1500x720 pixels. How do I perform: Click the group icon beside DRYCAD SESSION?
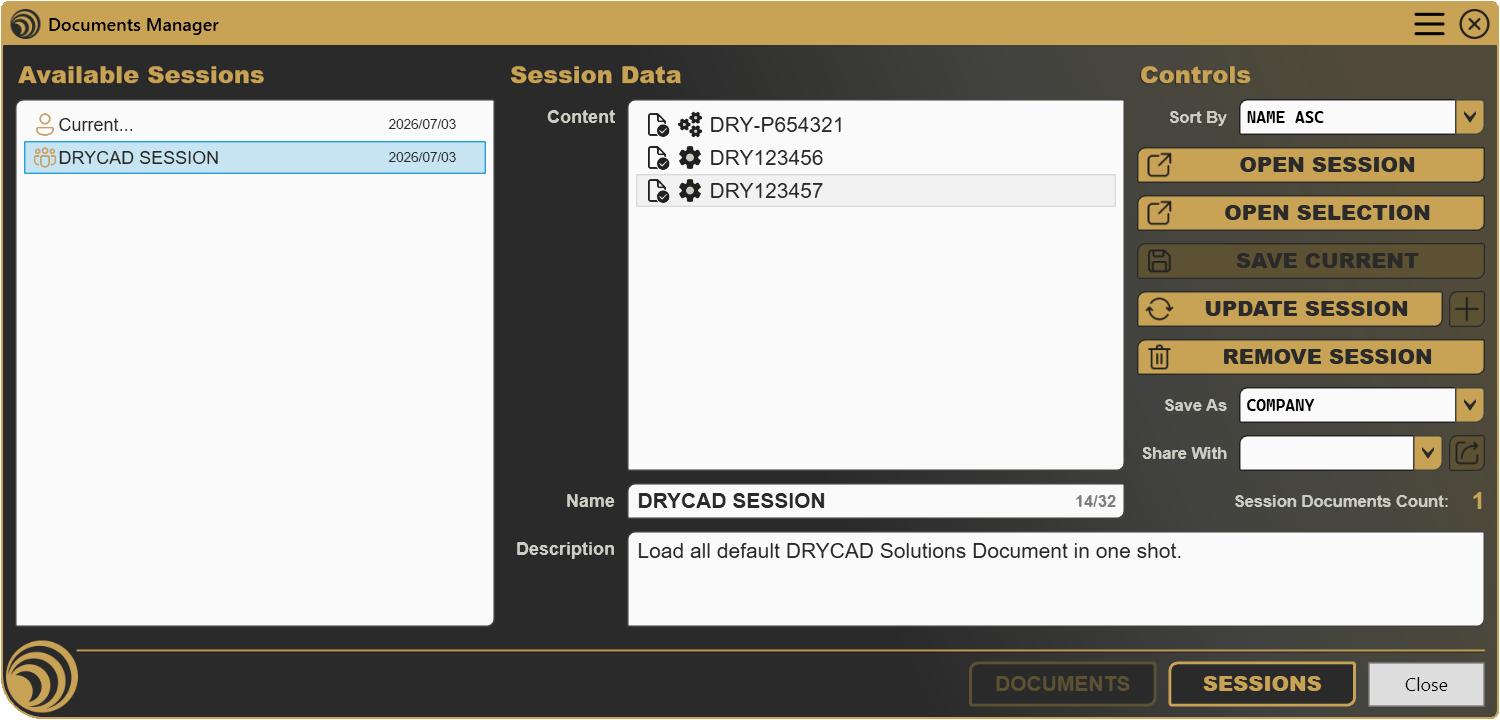[x=44, y=157]
